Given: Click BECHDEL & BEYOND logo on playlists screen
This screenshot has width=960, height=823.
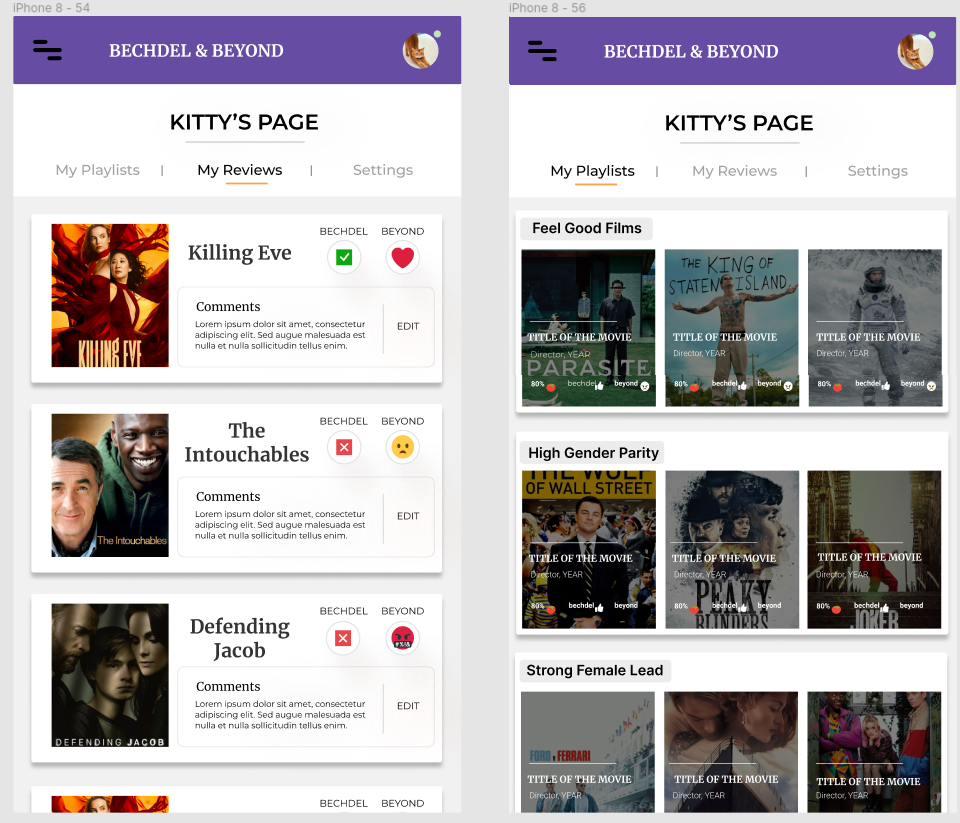Looking at the screenshot, I should [691, 51].
